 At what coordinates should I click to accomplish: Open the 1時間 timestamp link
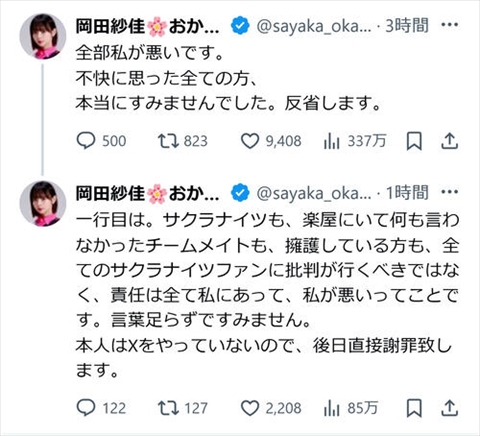click(407, 193)
